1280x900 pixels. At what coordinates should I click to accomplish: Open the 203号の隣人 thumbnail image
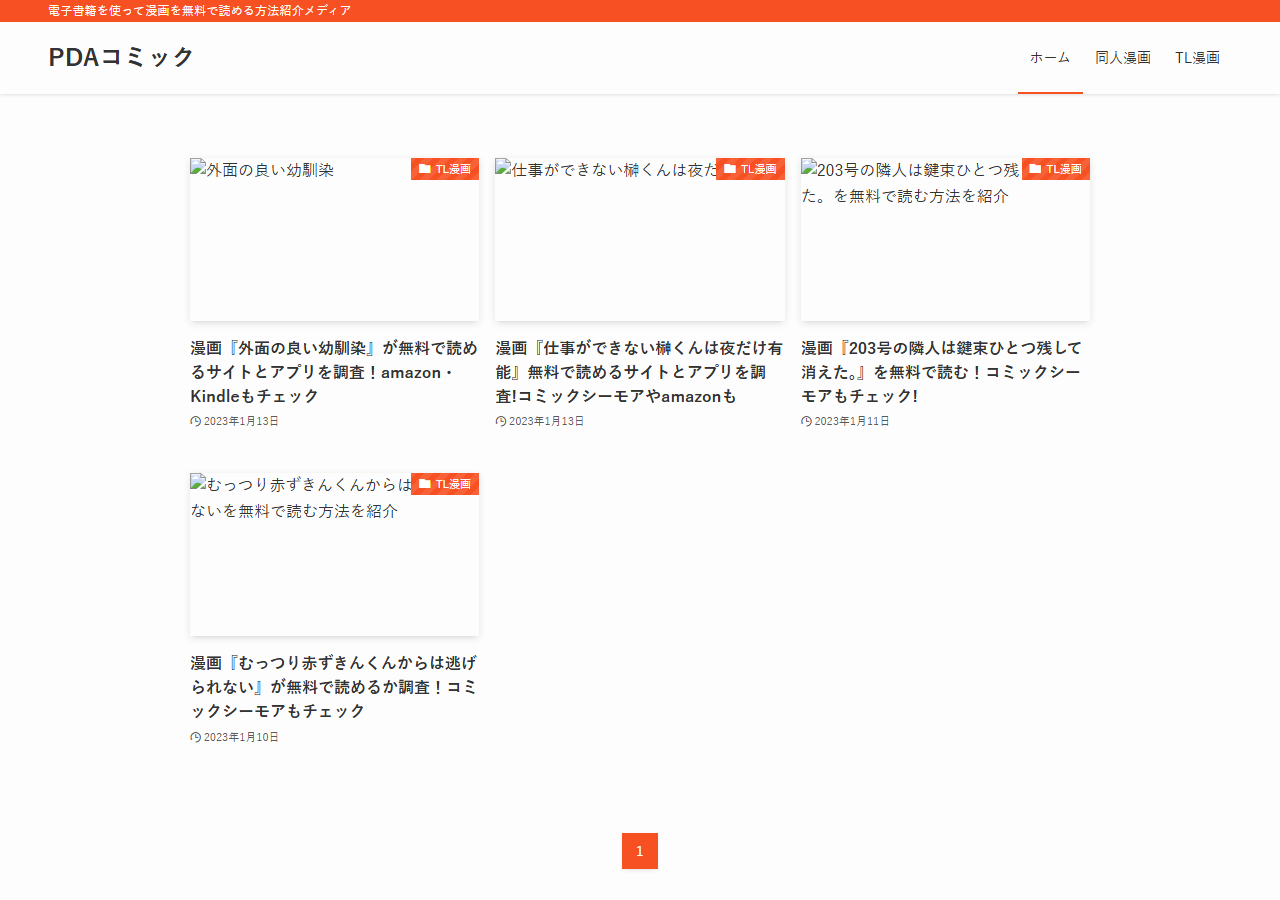[x=945, y=239]
